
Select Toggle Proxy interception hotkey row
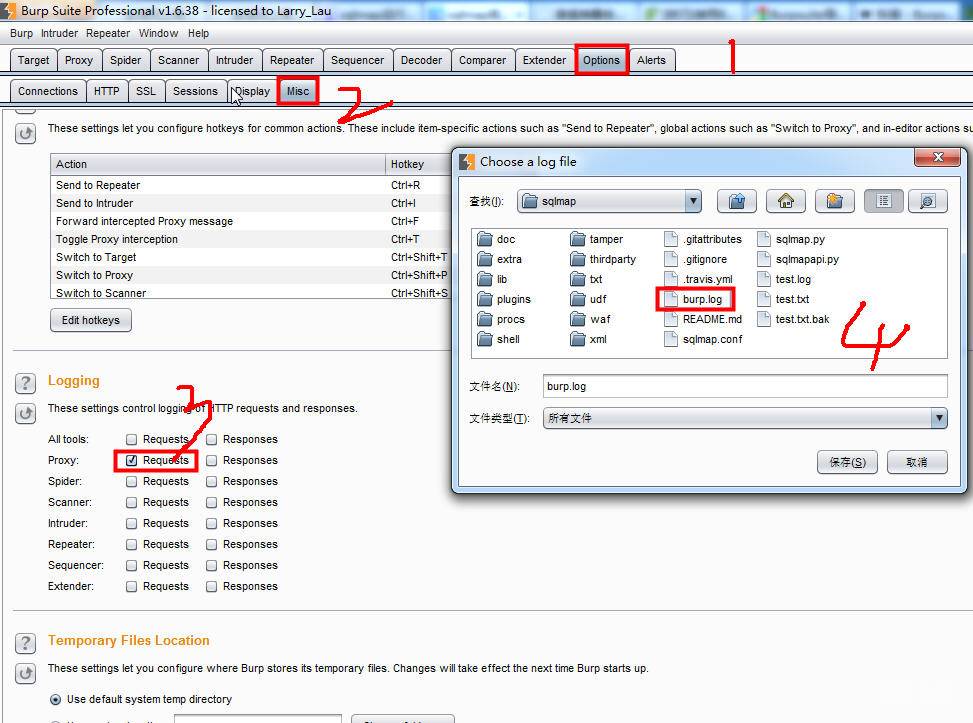tap(250, 239)
